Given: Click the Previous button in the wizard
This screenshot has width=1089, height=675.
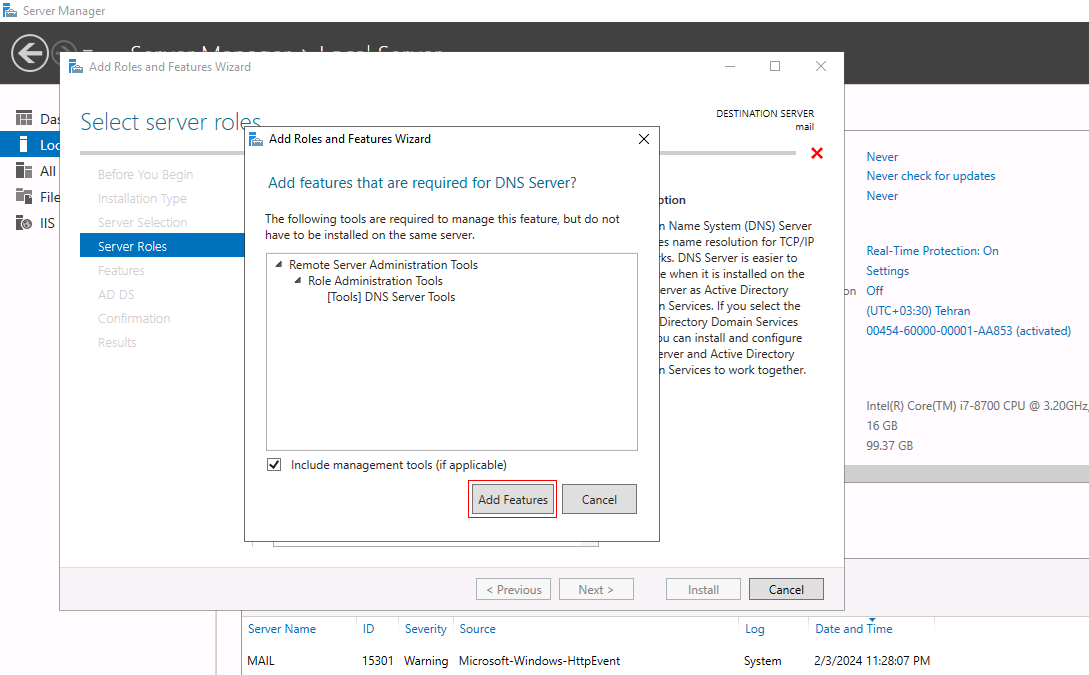Looking at the screenshot, I should point(513,590).
